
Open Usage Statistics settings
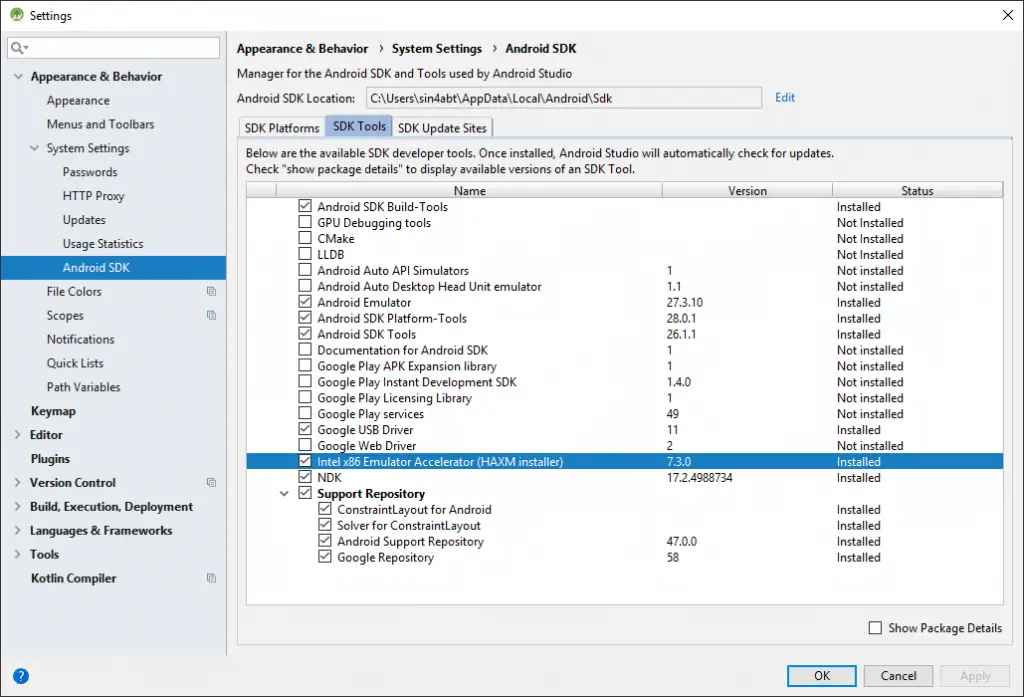(103, 244)
